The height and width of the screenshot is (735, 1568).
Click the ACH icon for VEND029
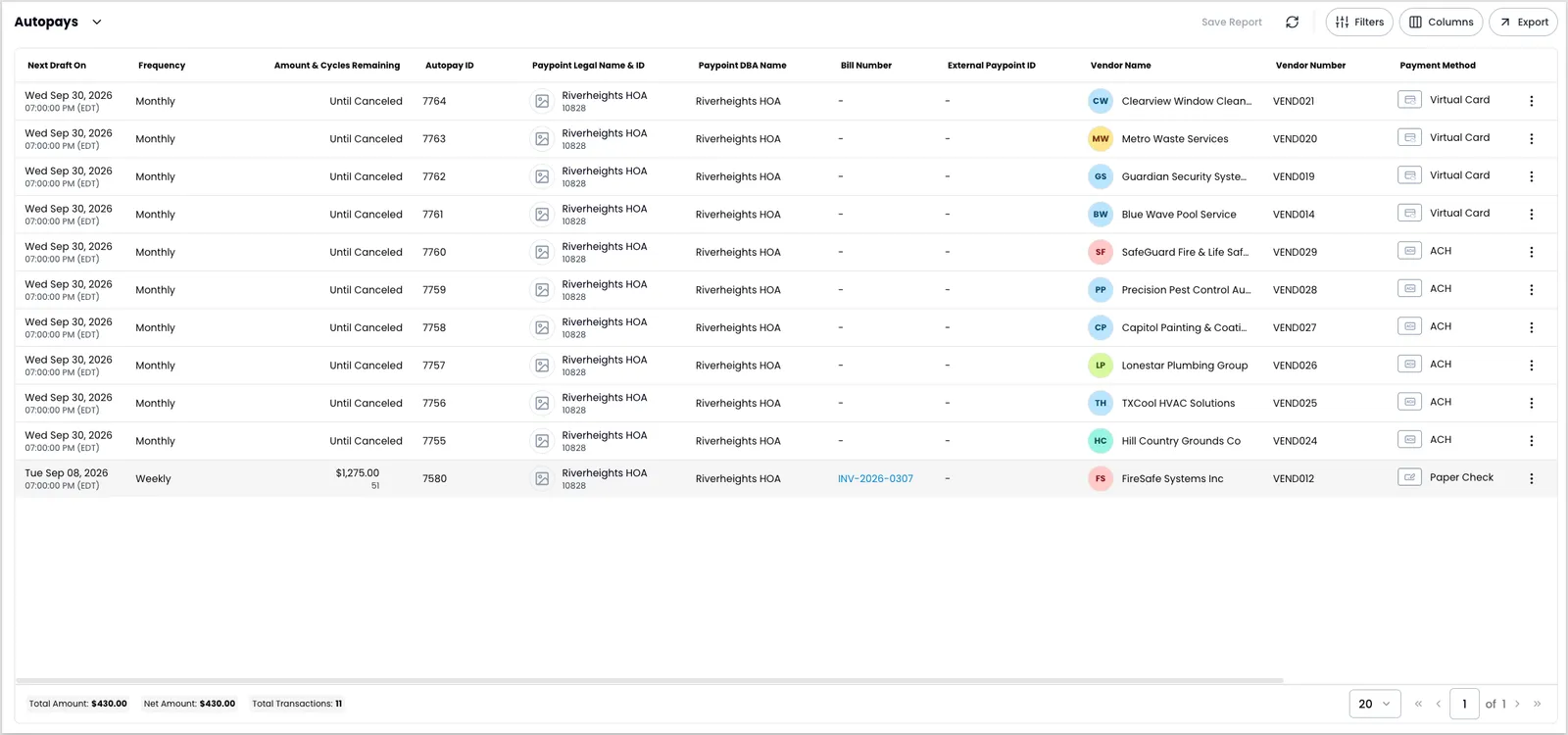(1410, 251)
